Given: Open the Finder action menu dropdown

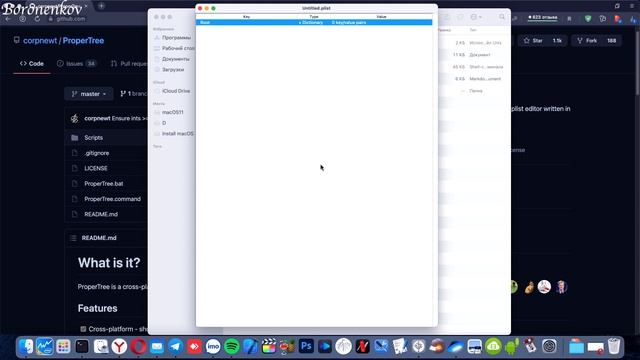Looking at the screenshot, I should pyautogui.click(x=476, y=17).
